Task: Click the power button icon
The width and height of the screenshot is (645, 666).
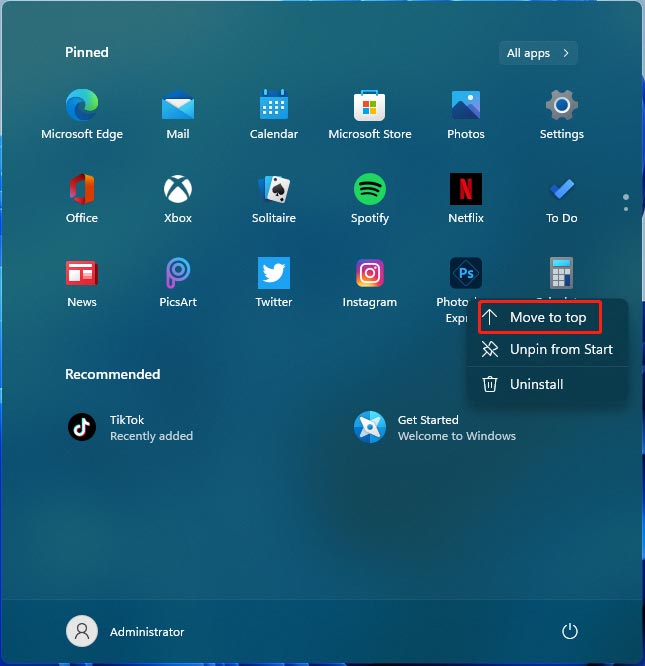Action: [570, 632]
